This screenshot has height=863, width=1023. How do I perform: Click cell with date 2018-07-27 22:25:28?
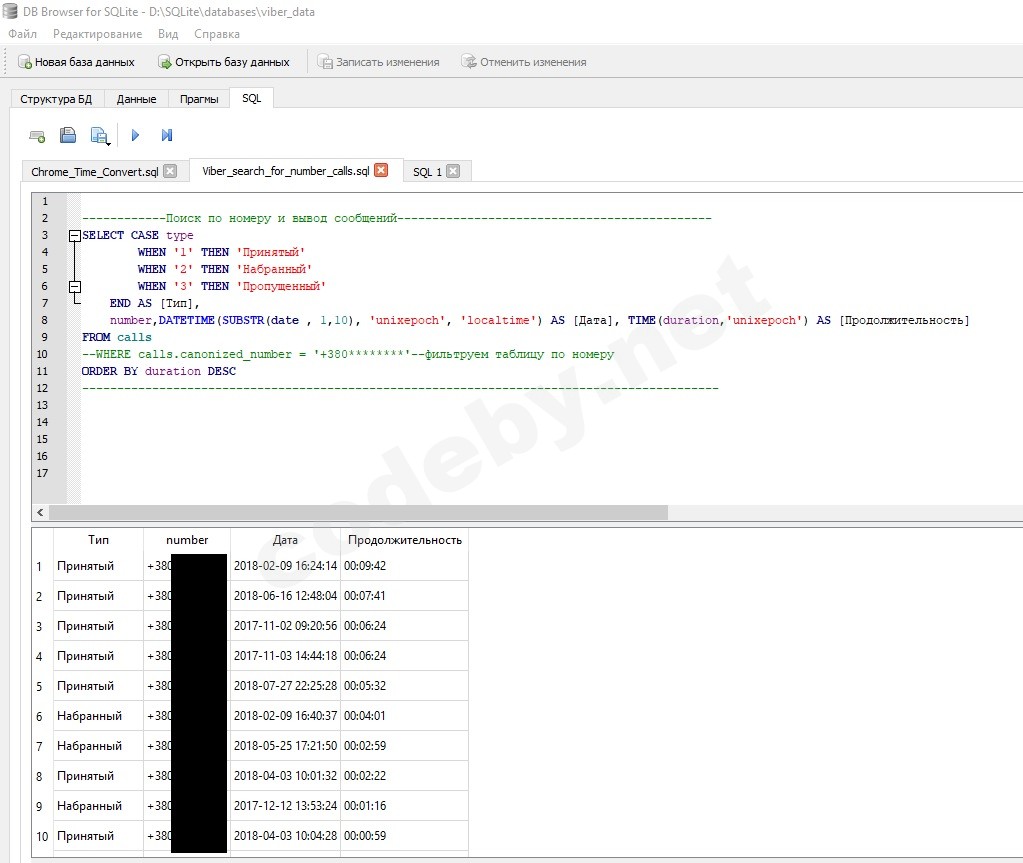coord(285,686)
